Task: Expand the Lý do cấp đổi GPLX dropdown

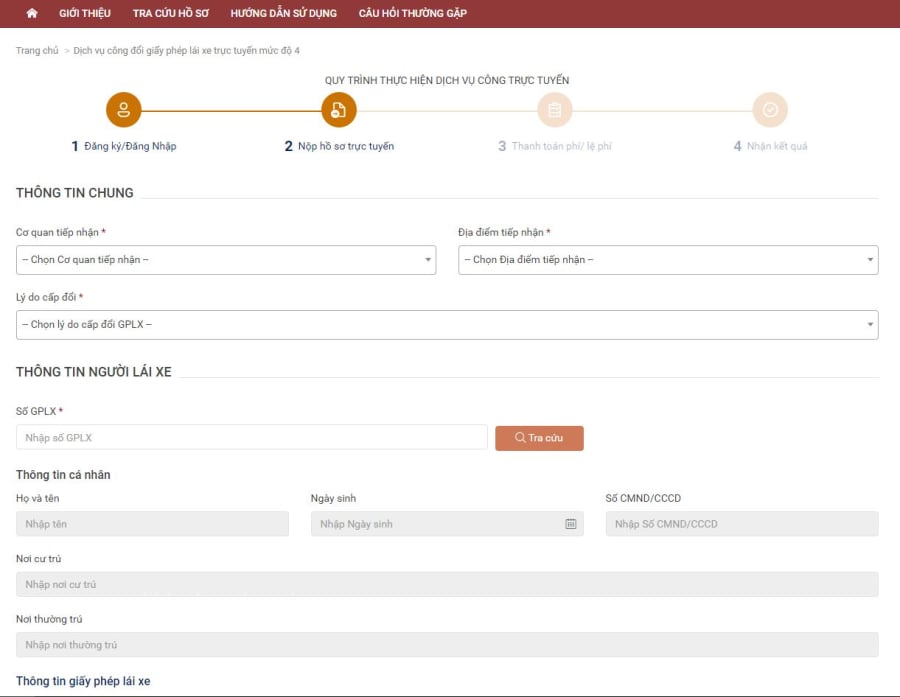Action: [447, 325]
